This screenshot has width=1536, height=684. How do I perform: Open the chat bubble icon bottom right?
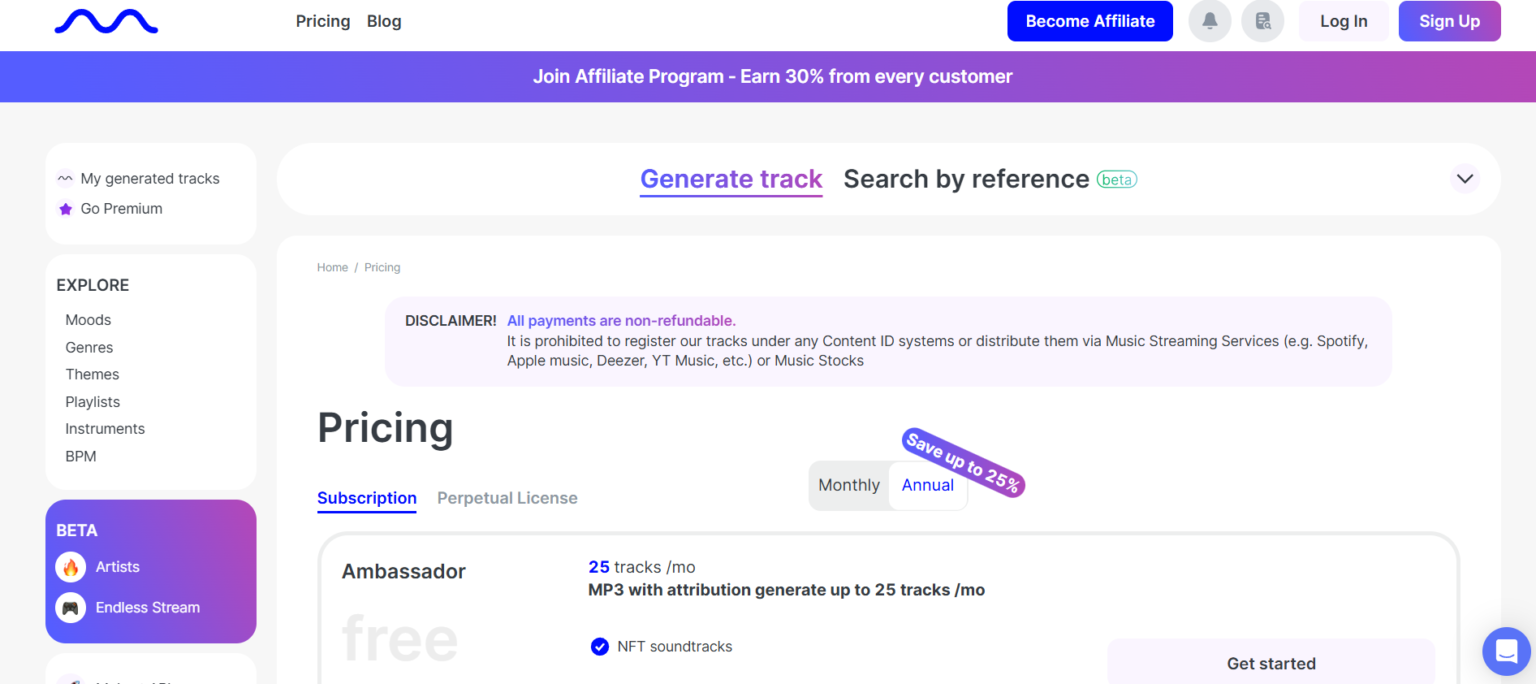pyautogui.click(x=1505, y=651)
